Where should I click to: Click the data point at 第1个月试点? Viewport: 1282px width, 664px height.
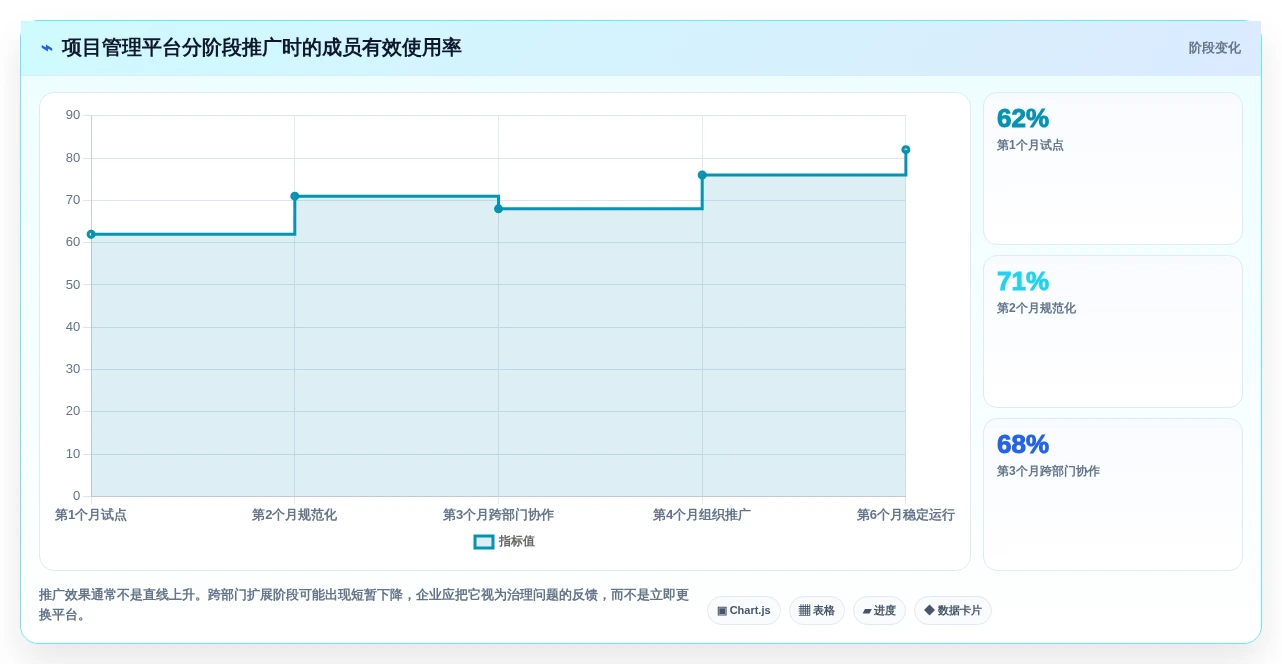pos(91,234)
